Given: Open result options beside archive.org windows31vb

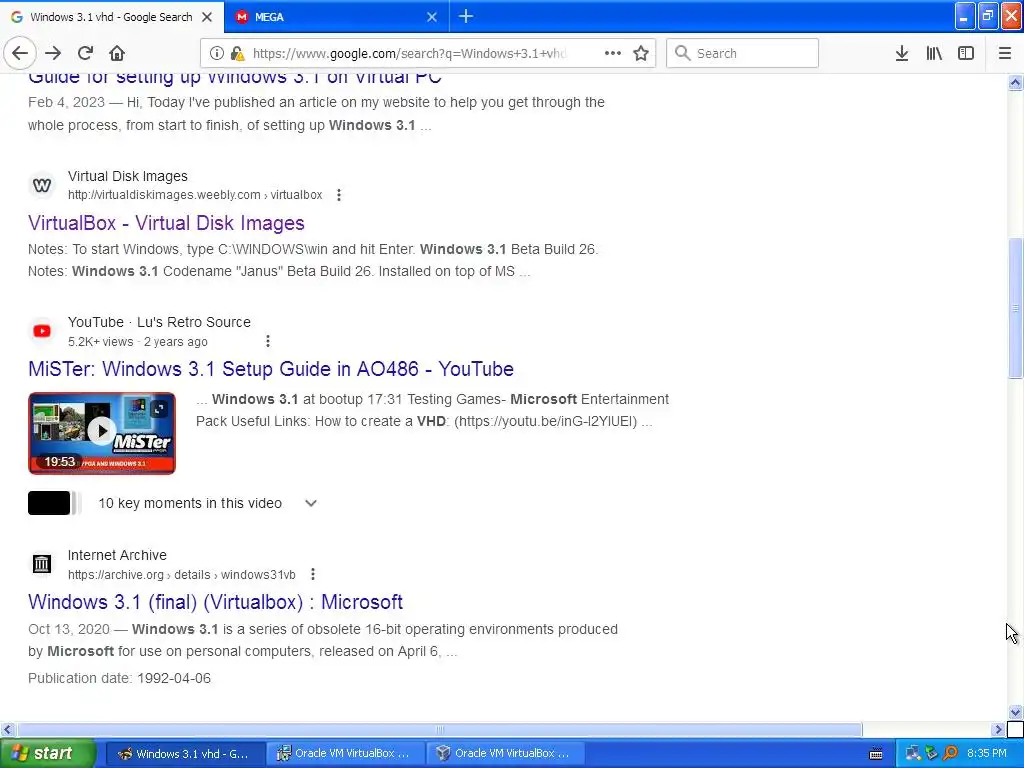Looking at the screenshot, I should 313,574.
